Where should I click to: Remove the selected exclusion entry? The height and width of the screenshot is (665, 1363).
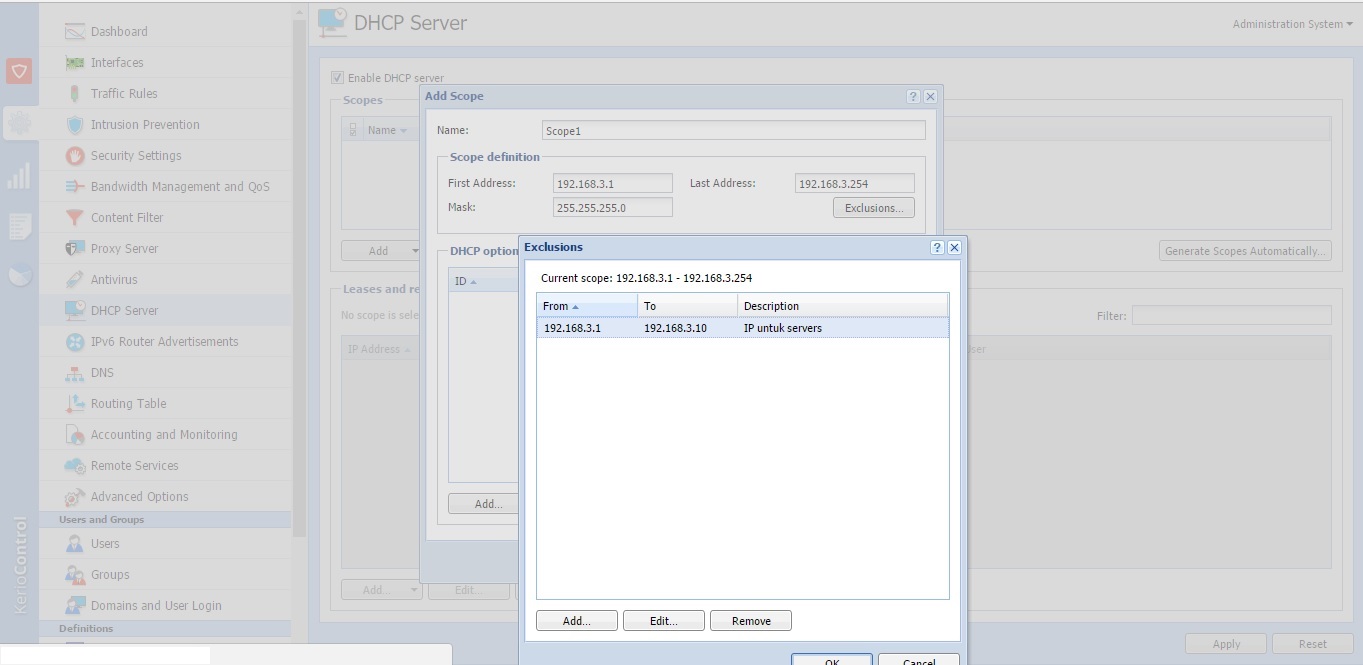(x=750, y=620)
